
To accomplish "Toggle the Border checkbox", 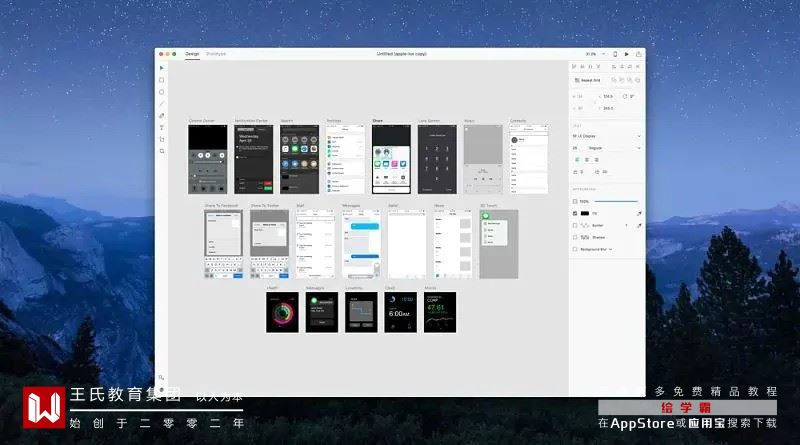I will [575, 225].
